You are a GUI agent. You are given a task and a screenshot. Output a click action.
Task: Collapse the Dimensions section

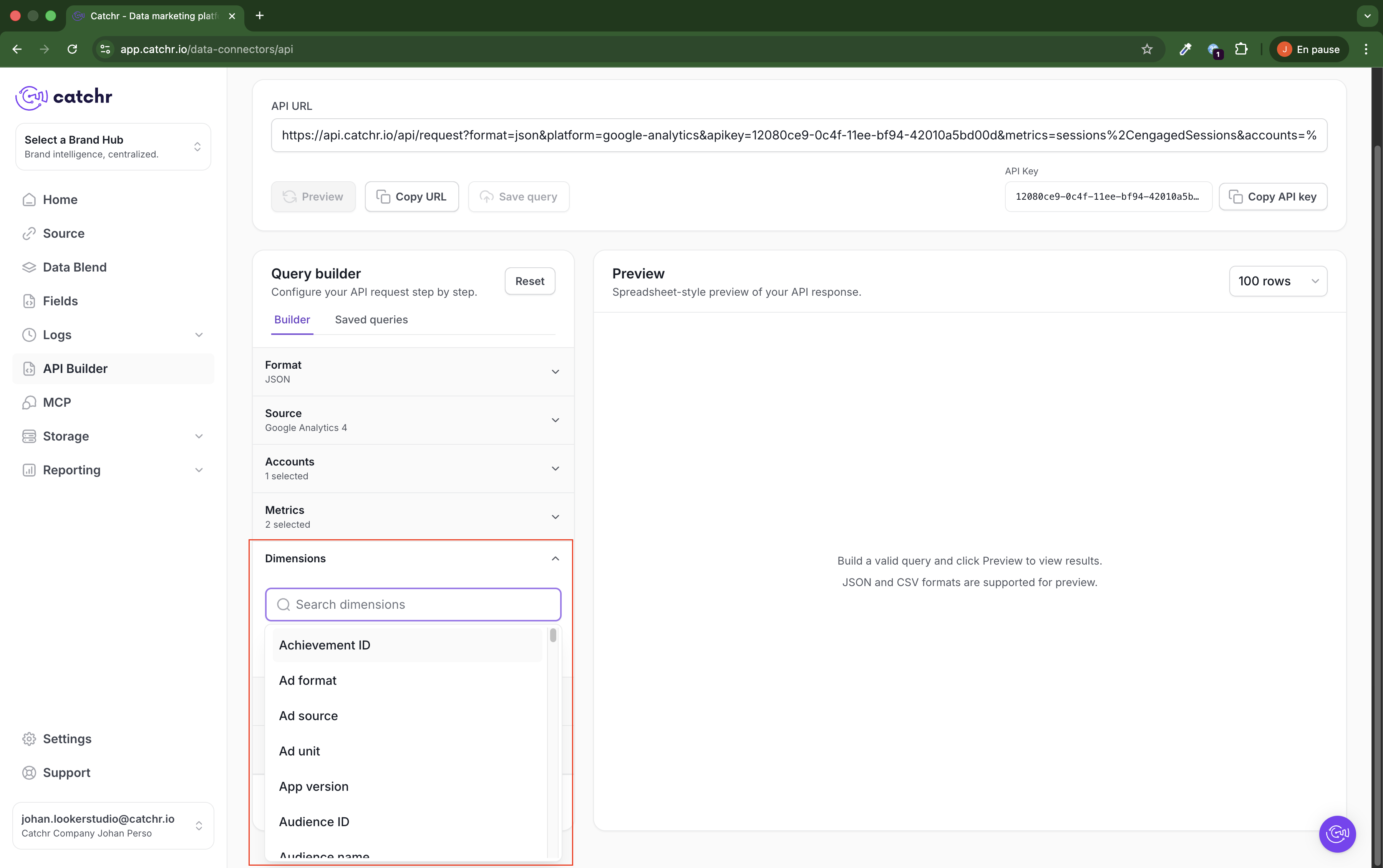click(x=555, y=558)
